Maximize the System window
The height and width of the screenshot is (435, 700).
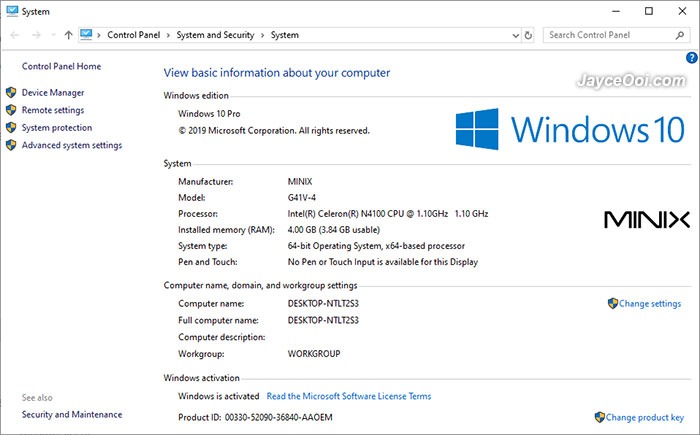point(649,11)
